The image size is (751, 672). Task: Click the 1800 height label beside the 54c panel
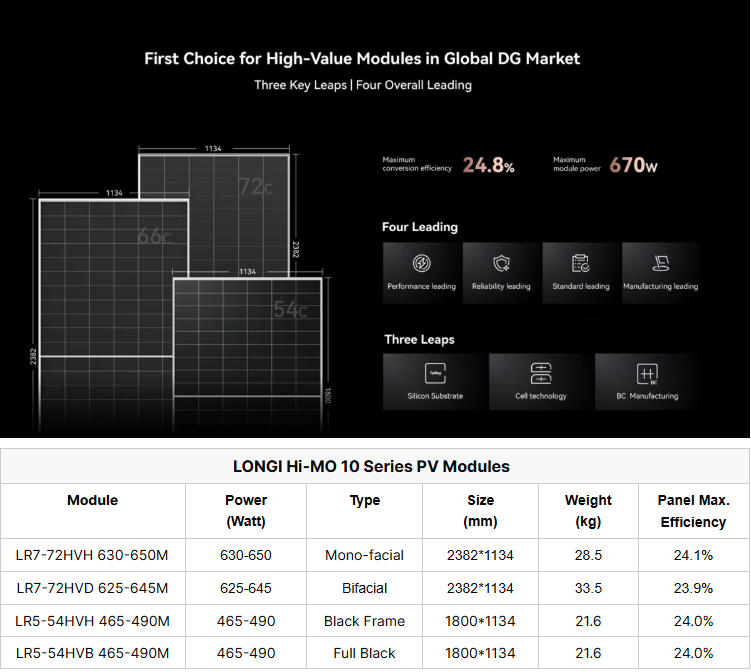328,395
